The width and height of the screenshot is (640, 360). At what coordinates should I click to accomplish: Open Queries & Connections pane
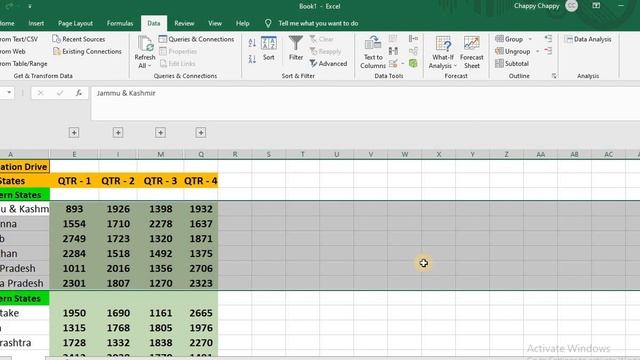[196, 39]
